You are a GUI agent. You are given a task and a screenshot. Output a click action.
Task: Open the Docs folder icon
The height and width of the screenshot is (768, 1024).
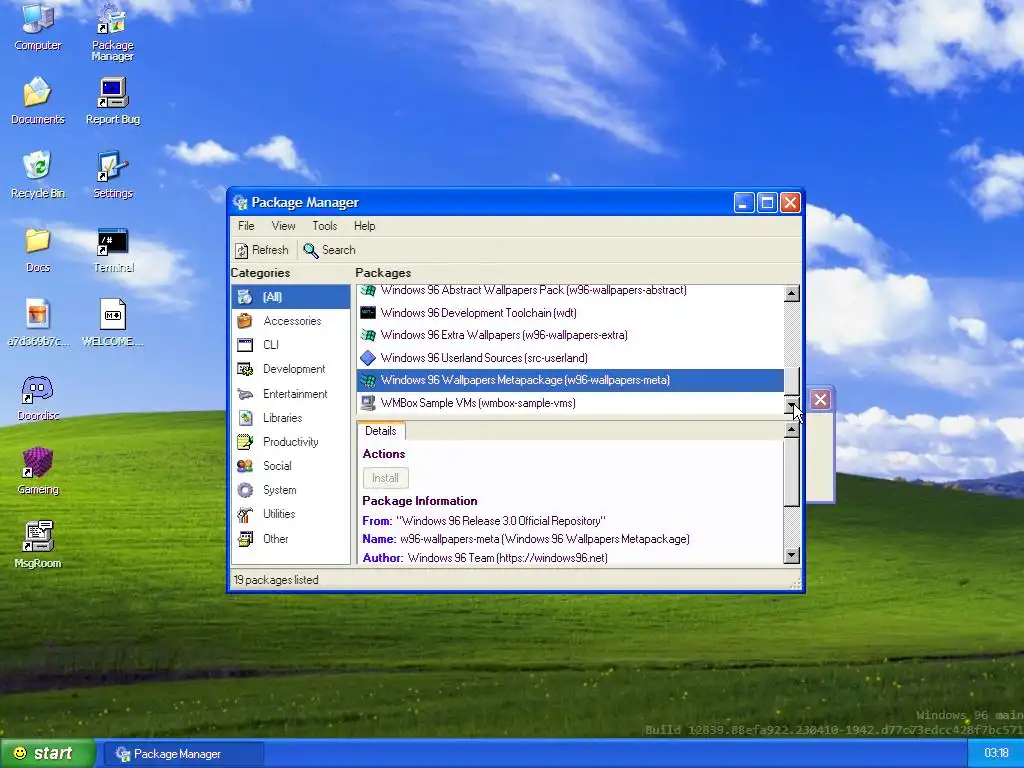pyautogui.click(x=38, y=249)
